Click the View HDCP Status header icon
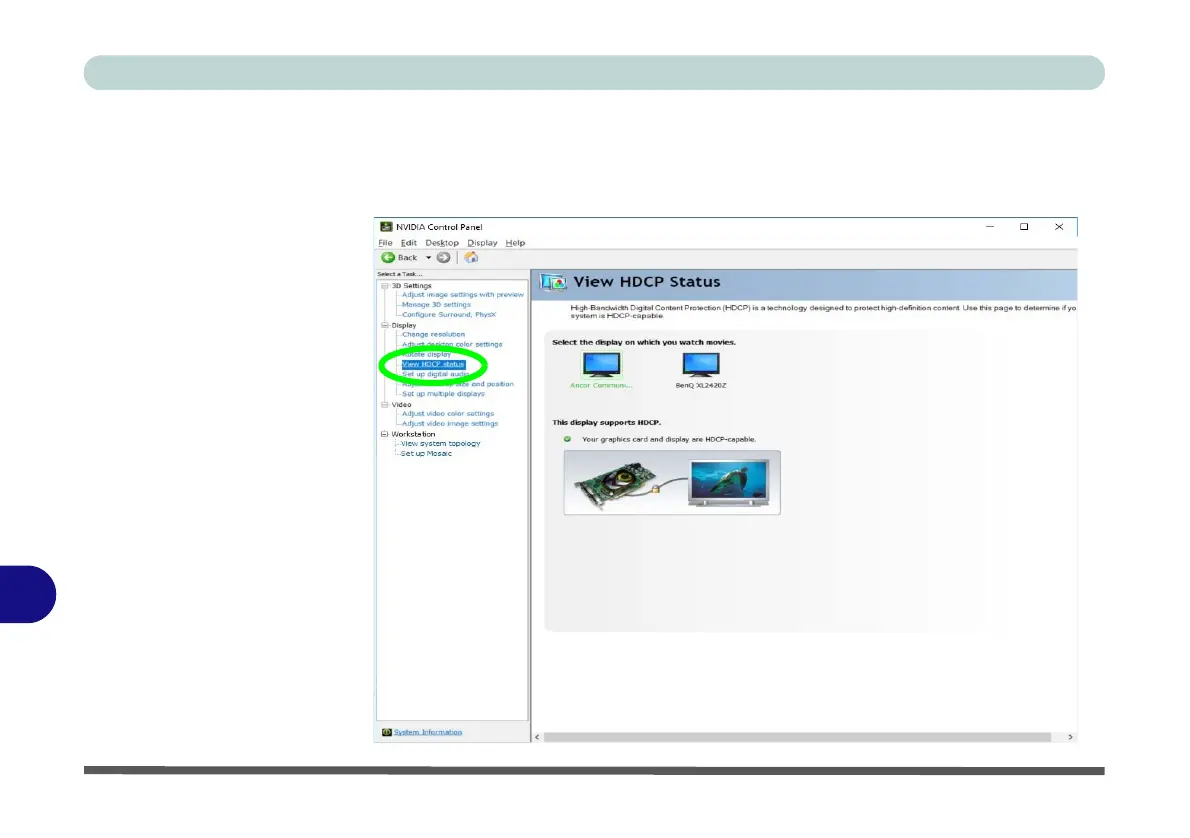This screenshot has width=1190, height=838. 553,282
